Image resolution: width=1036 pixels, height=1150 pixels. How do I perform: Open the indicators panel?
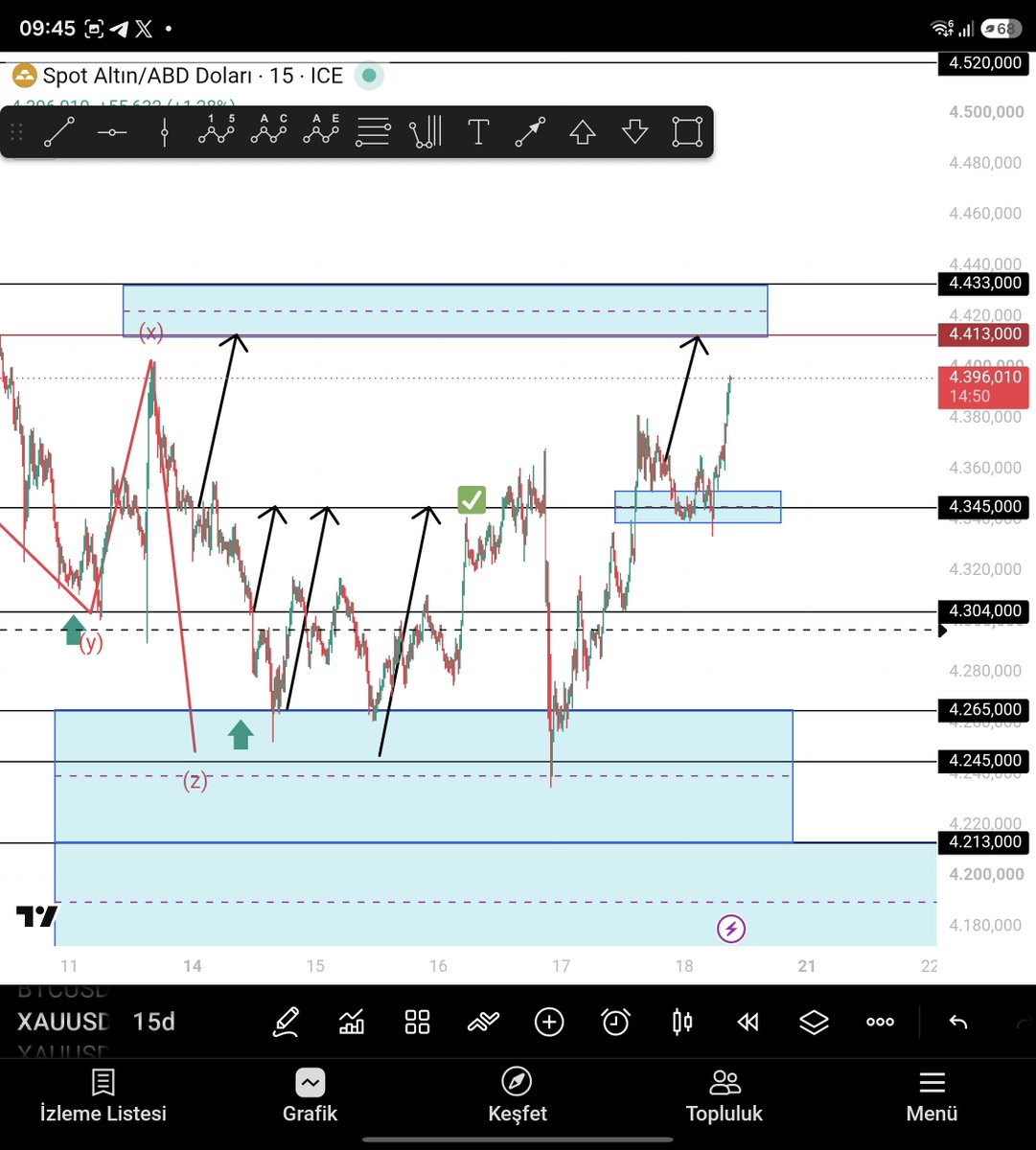tap(352, 1023)
